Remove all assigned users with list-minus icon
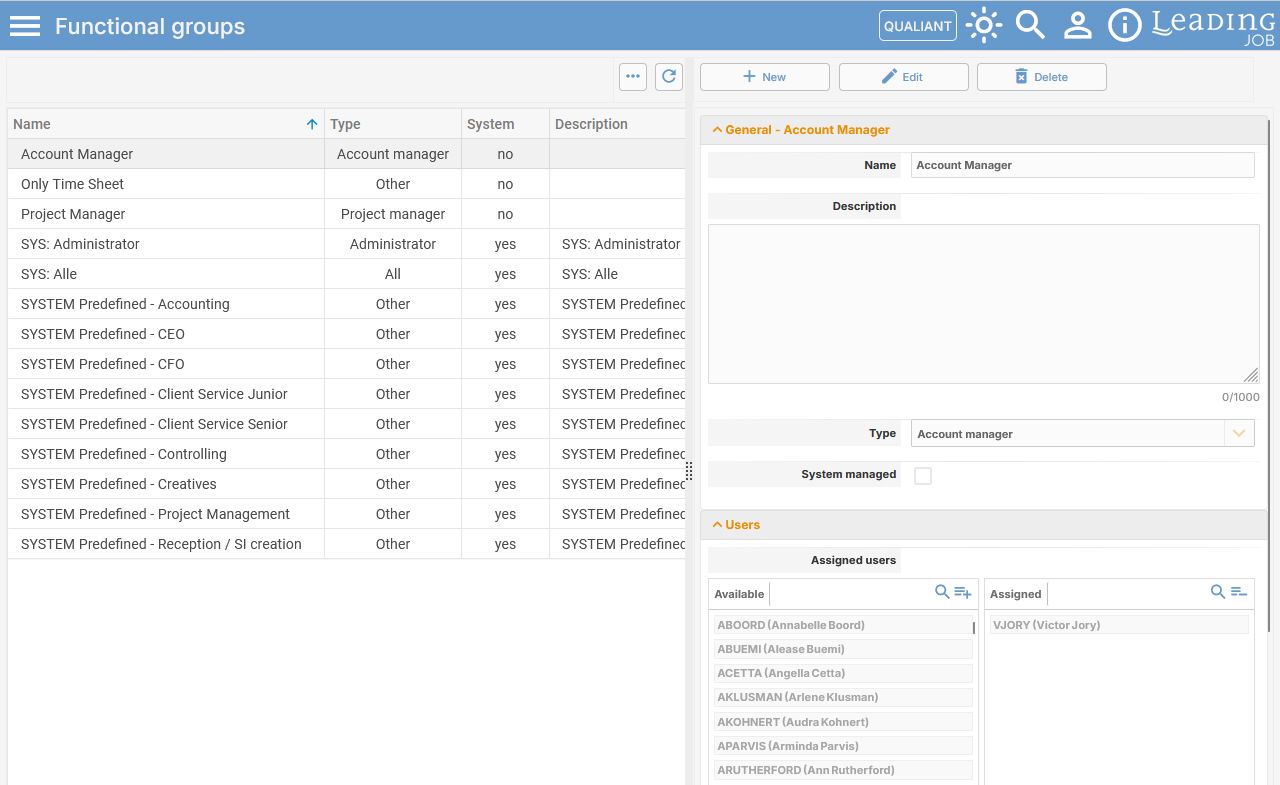Screen dimensions: 1280x785 coord(1239,592)
